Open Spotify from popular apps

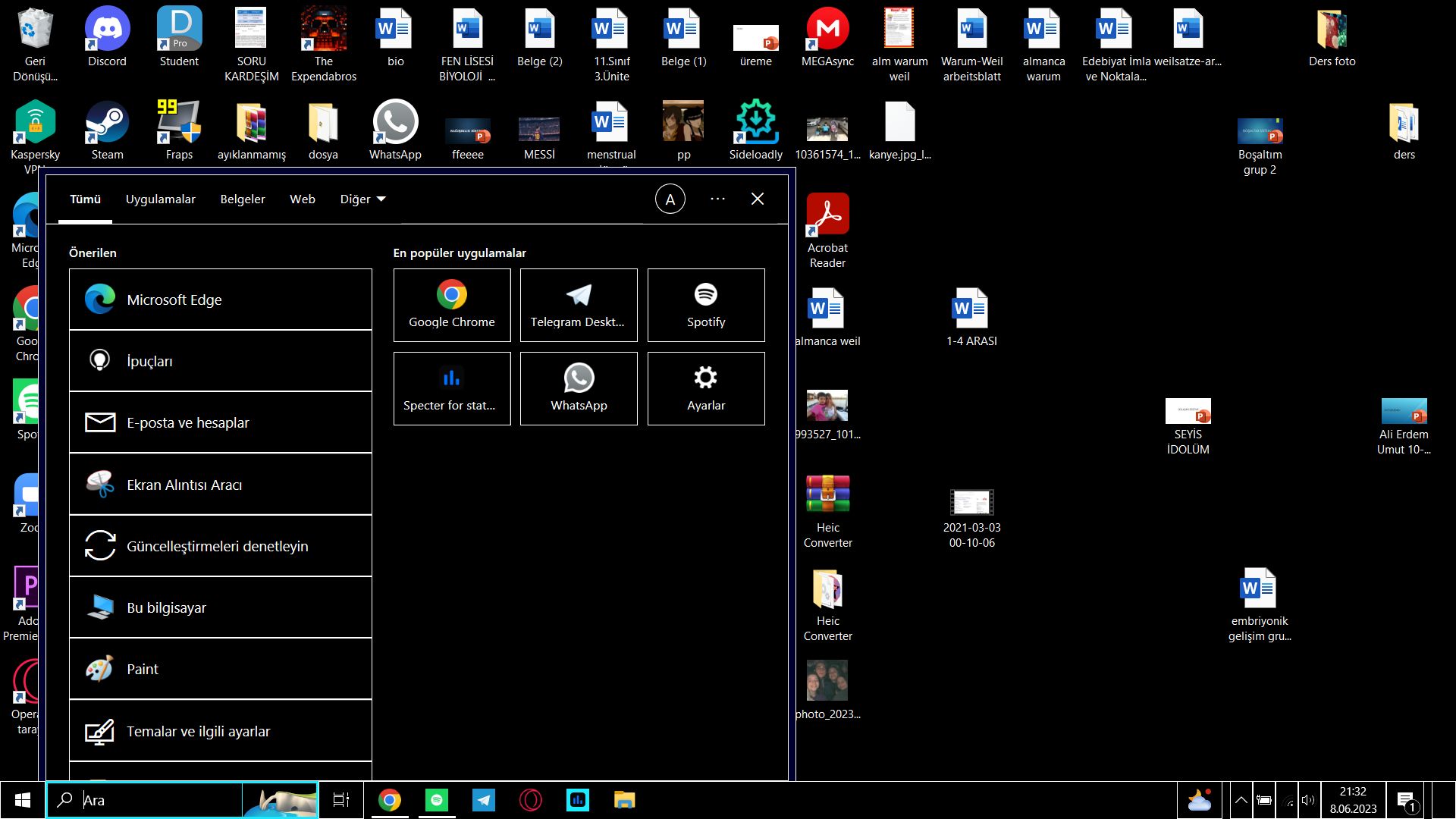(x=706, y=305)
